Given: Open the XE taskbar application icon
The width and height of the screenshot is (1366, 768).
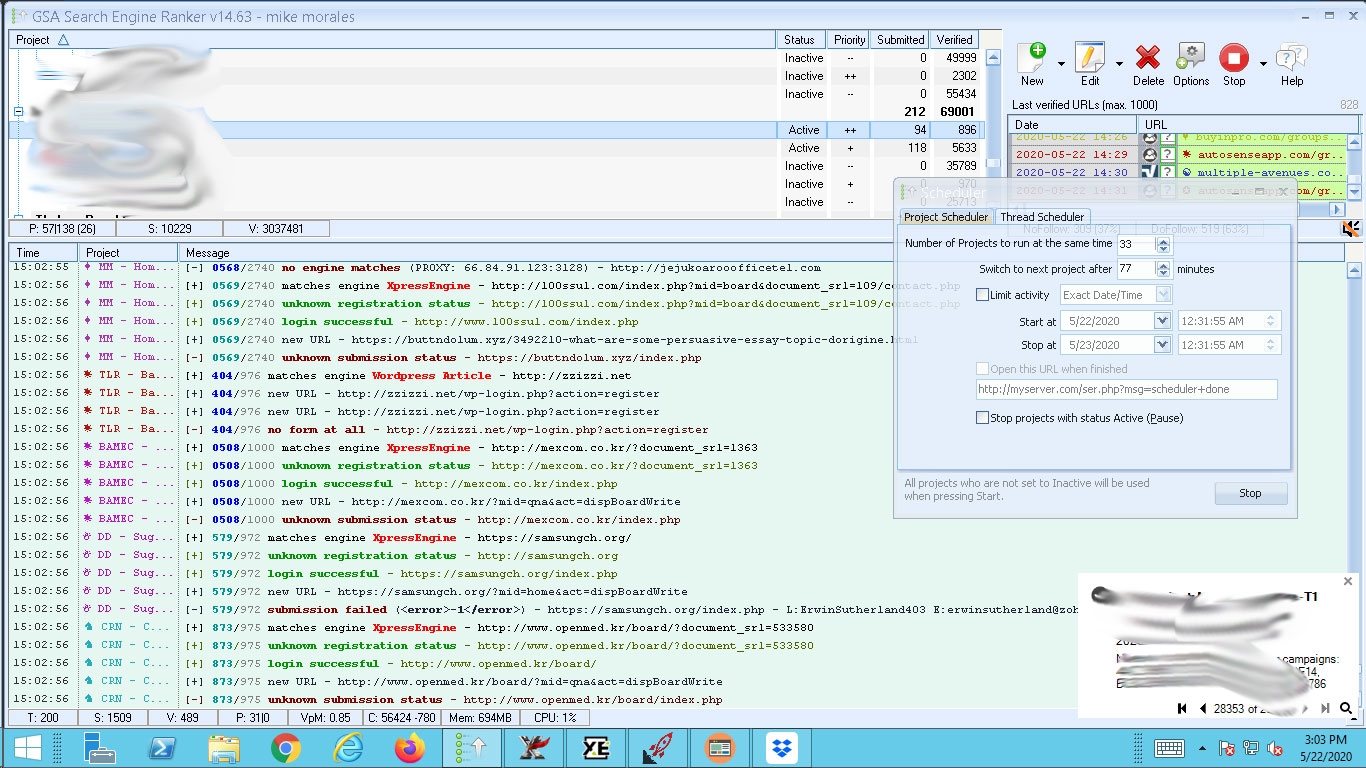Looking at the screenshot, I should pos(595,748).
